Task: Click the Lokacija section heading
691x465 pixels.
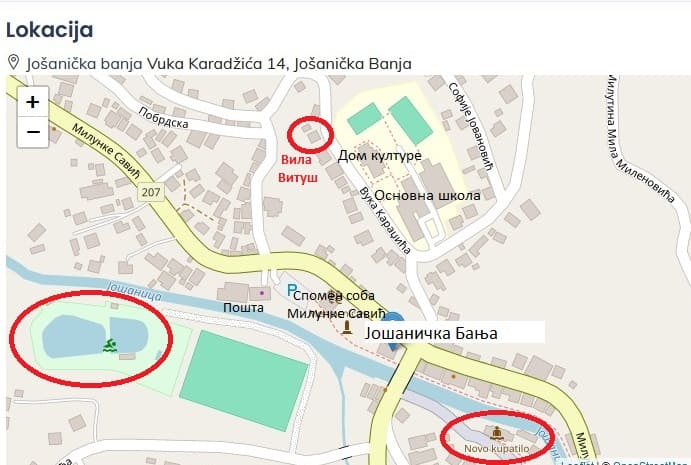Action: pyautogui.click(x=49, y=30)
